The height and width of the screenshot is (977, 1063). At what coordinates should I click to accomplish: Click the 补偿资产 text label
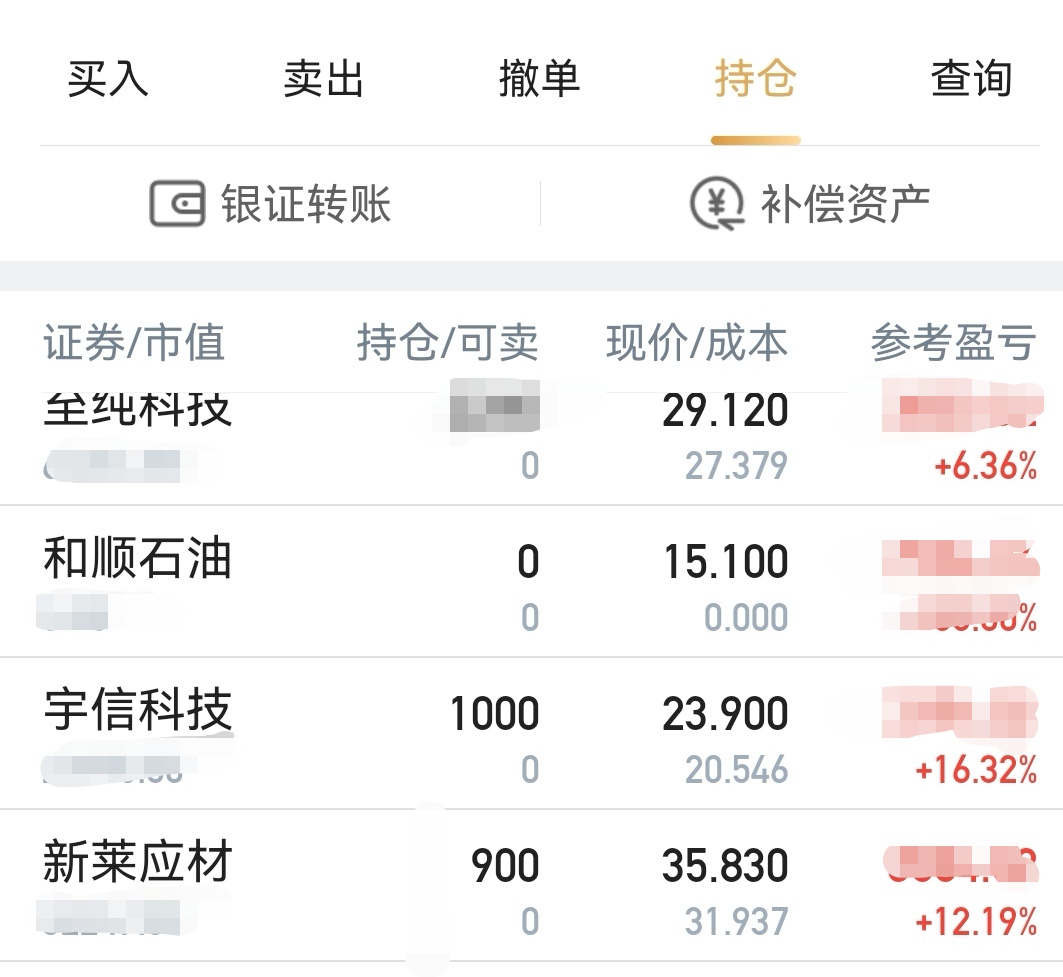click(845, 204)
